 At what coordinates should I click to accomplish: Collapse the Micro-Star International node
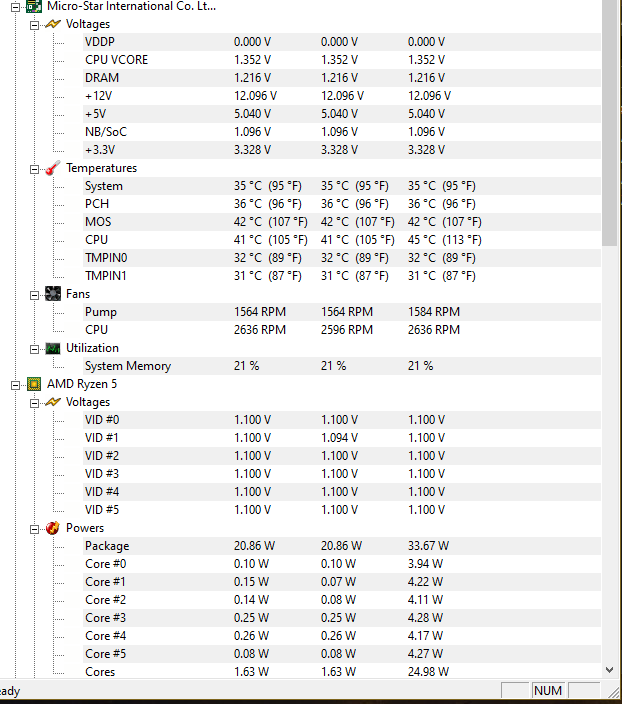click(x=15, y=7)
